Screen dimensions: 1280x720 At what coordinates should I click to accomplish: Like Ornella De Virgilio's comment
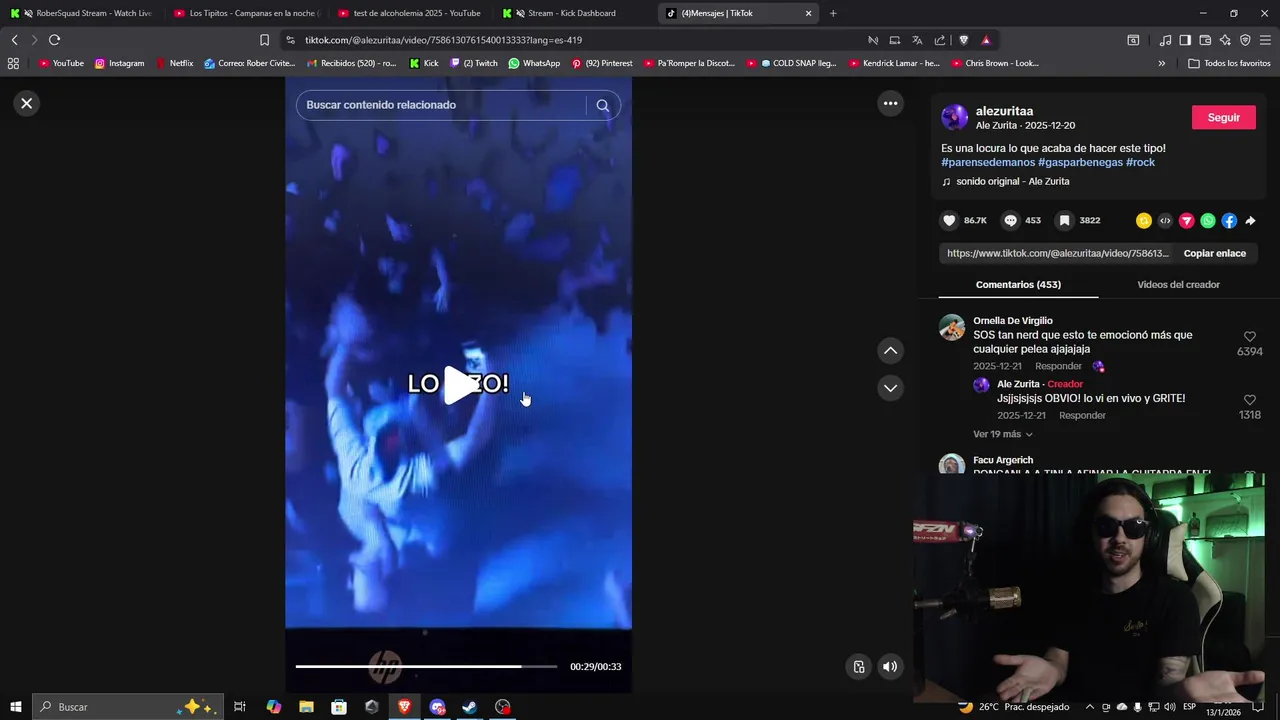[x=1249, y=337]
